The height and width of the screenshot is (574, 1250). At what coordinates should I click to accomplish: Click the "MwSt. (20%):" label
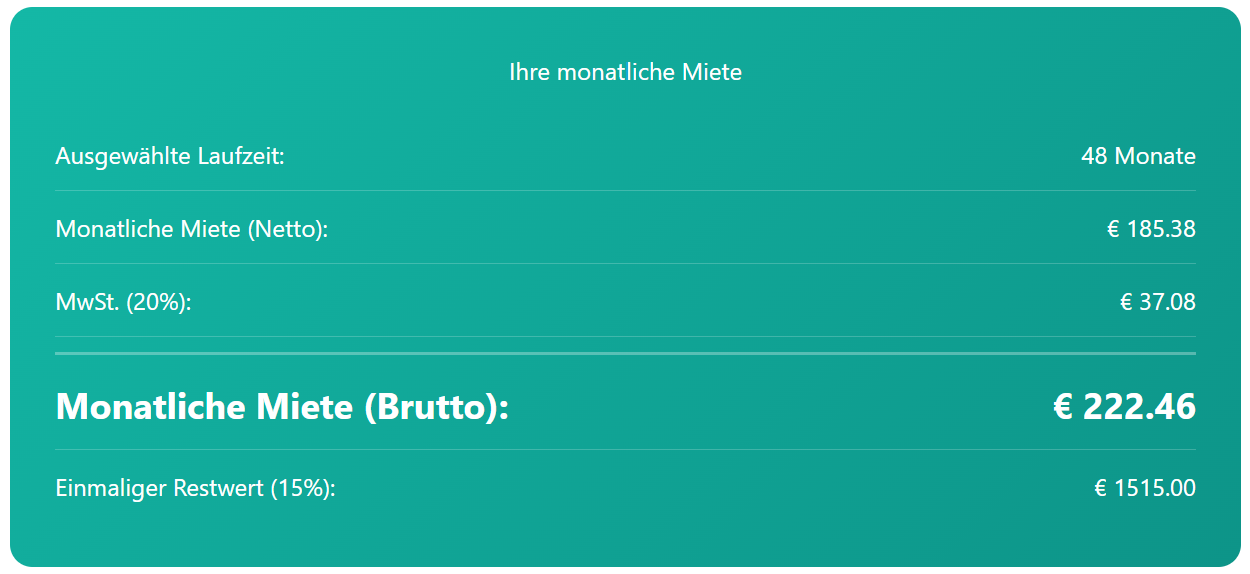tap(123, 302)
